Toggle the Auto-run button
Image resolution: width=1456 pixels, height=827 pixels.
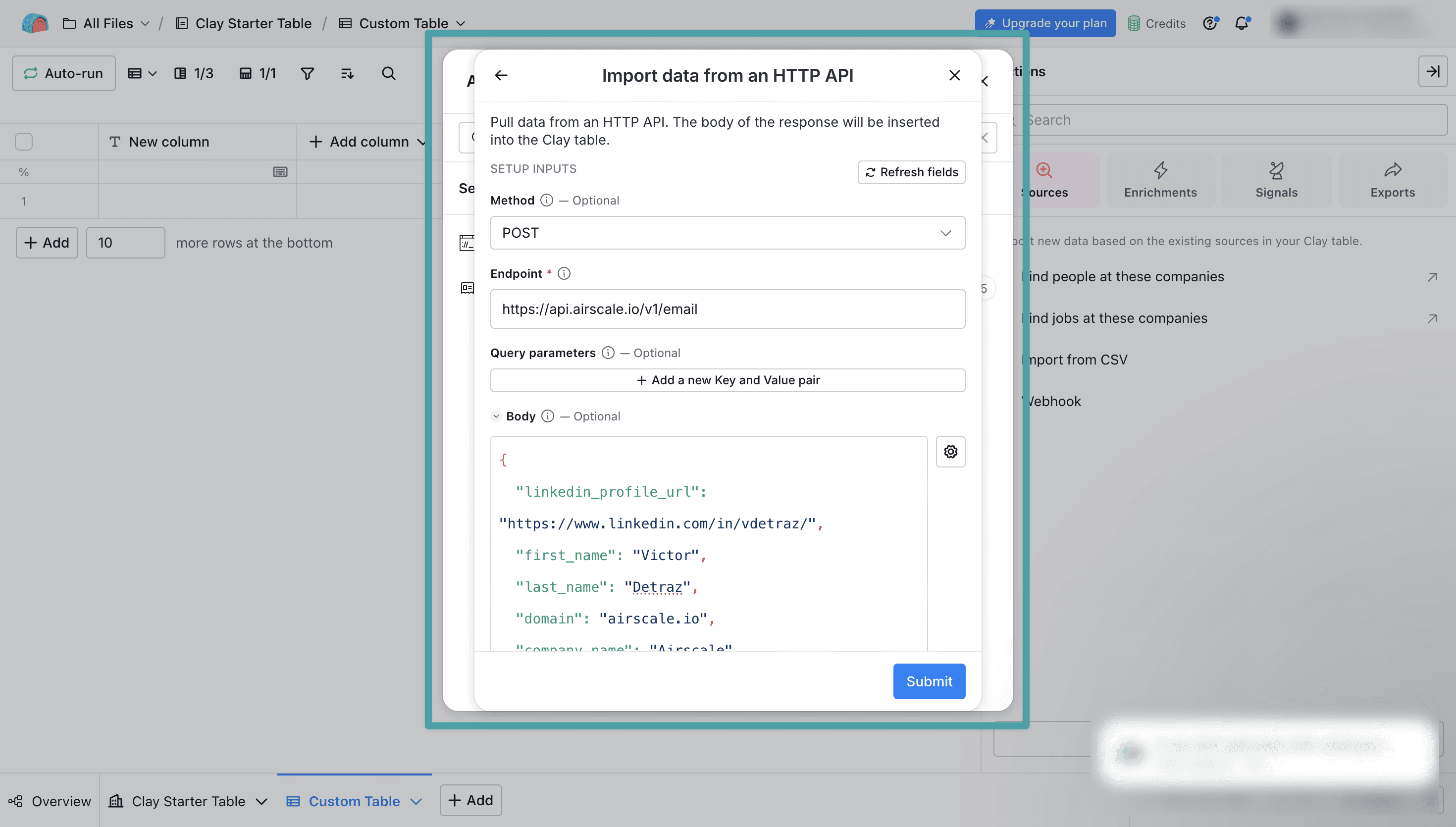point(63,73)
